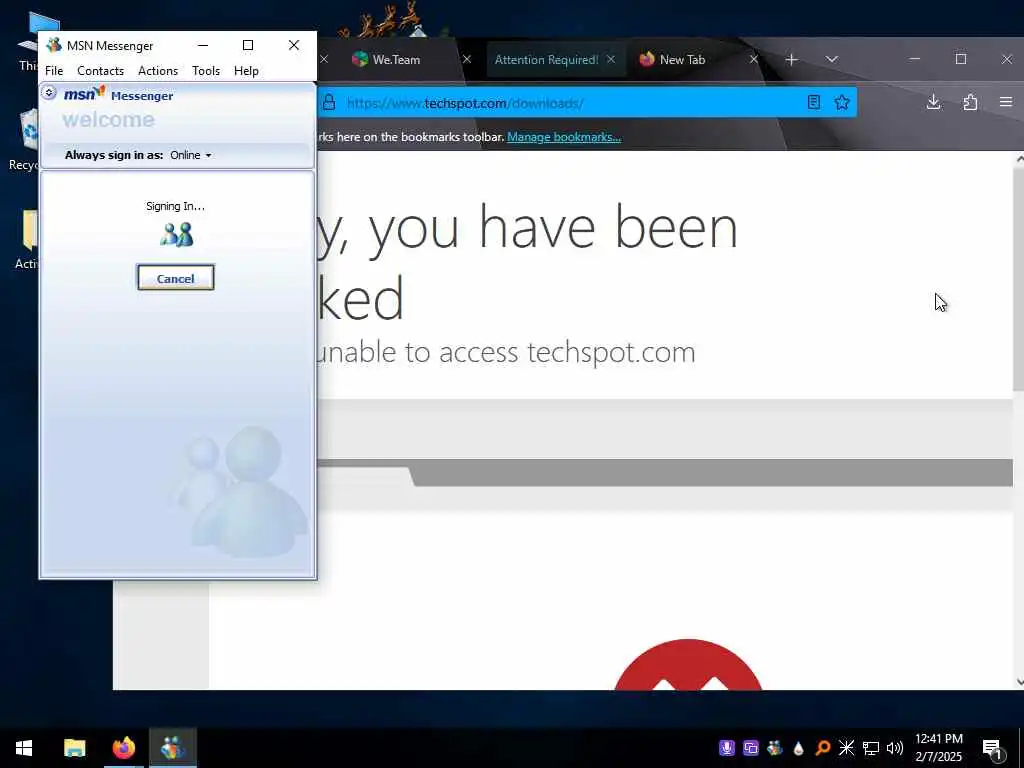Click the white asterisk tray icon
The height and width of the screenshot is (768, 1024).
tap(846, 748)
